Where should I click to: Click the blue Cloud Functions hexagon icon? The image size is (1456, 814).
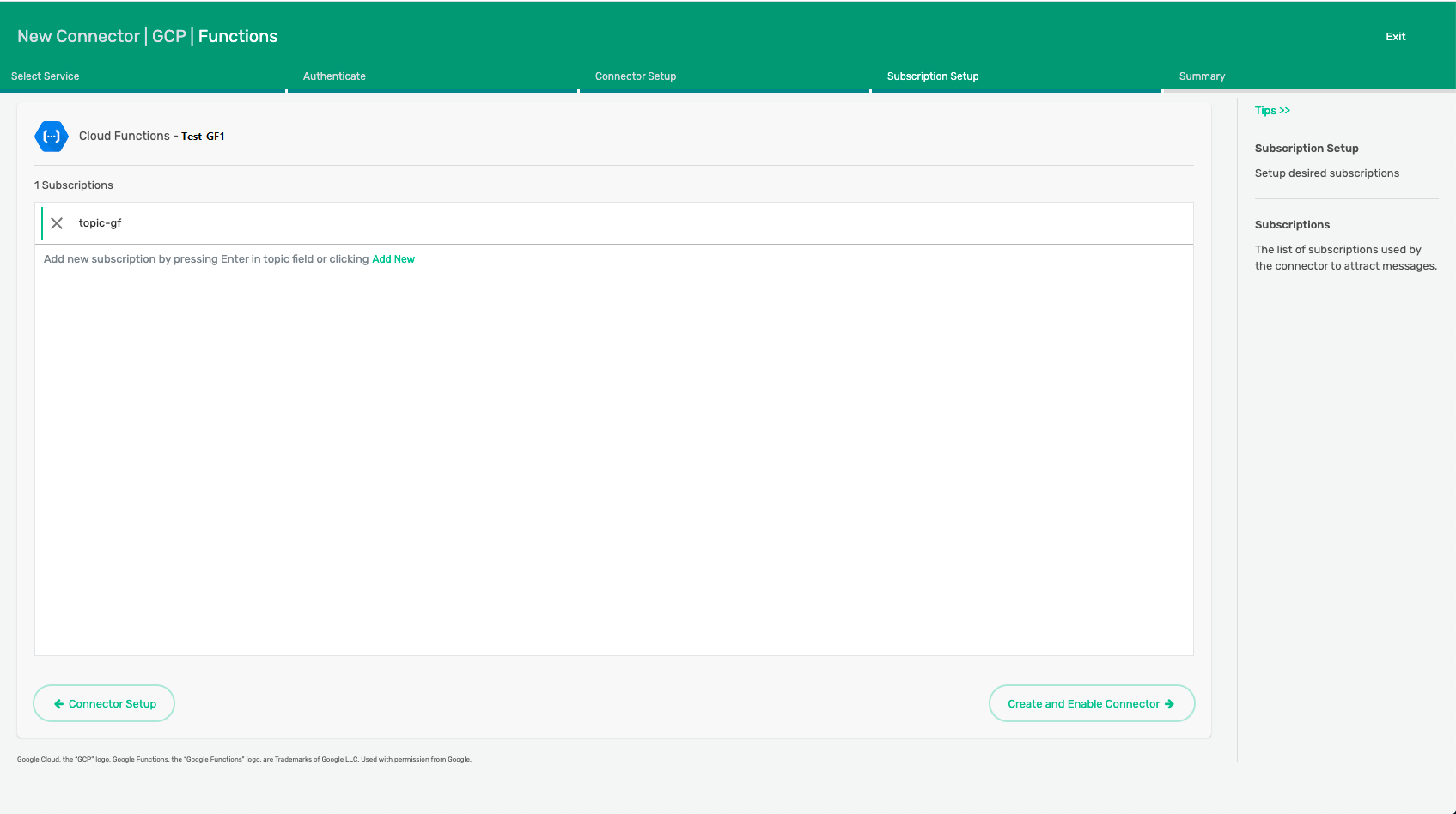[52, 137]
